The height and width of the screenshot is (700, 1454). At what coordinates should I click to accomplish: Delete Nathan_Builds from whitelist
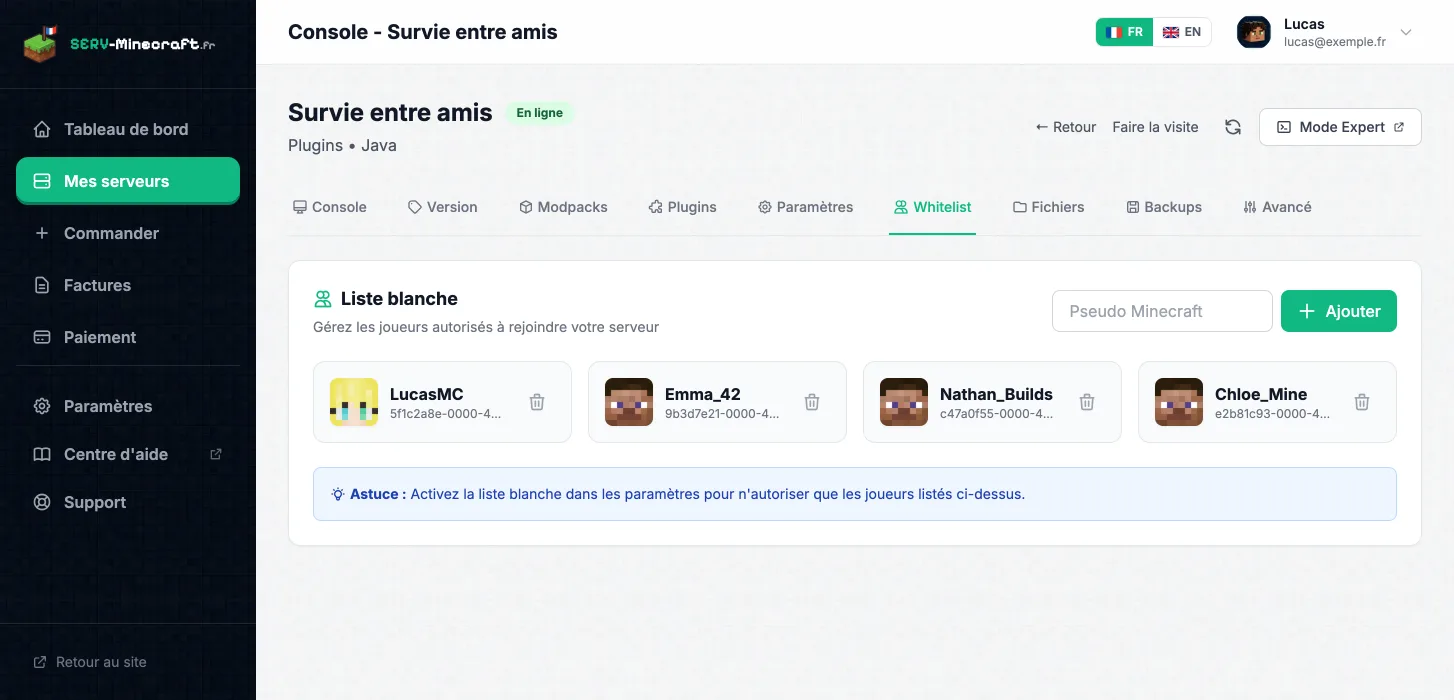(1087, 402)
